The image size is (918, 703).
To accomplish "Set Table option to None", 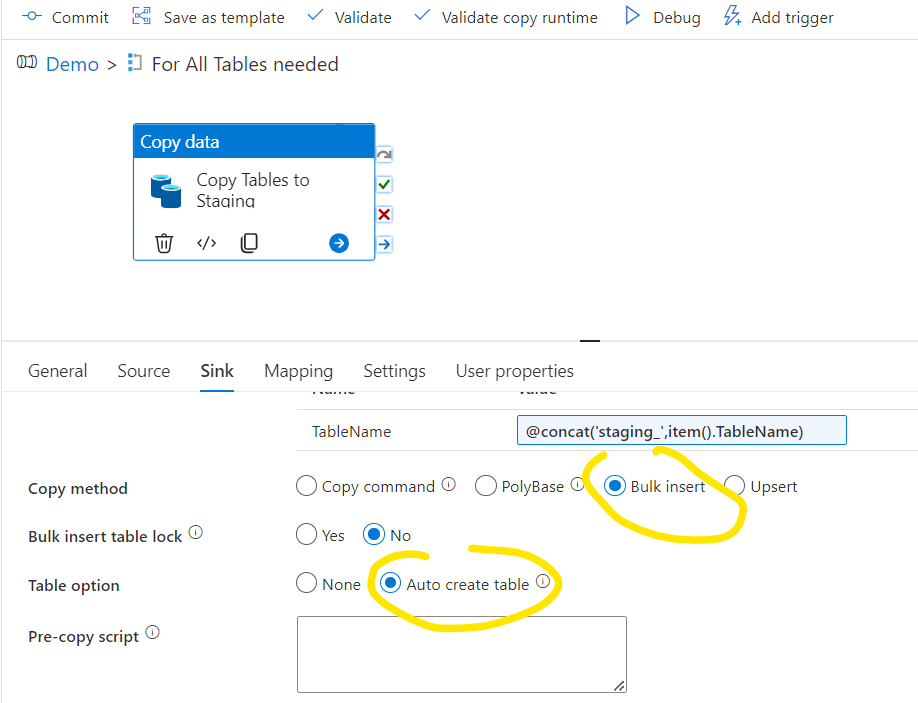I will [x=307, y=584].
